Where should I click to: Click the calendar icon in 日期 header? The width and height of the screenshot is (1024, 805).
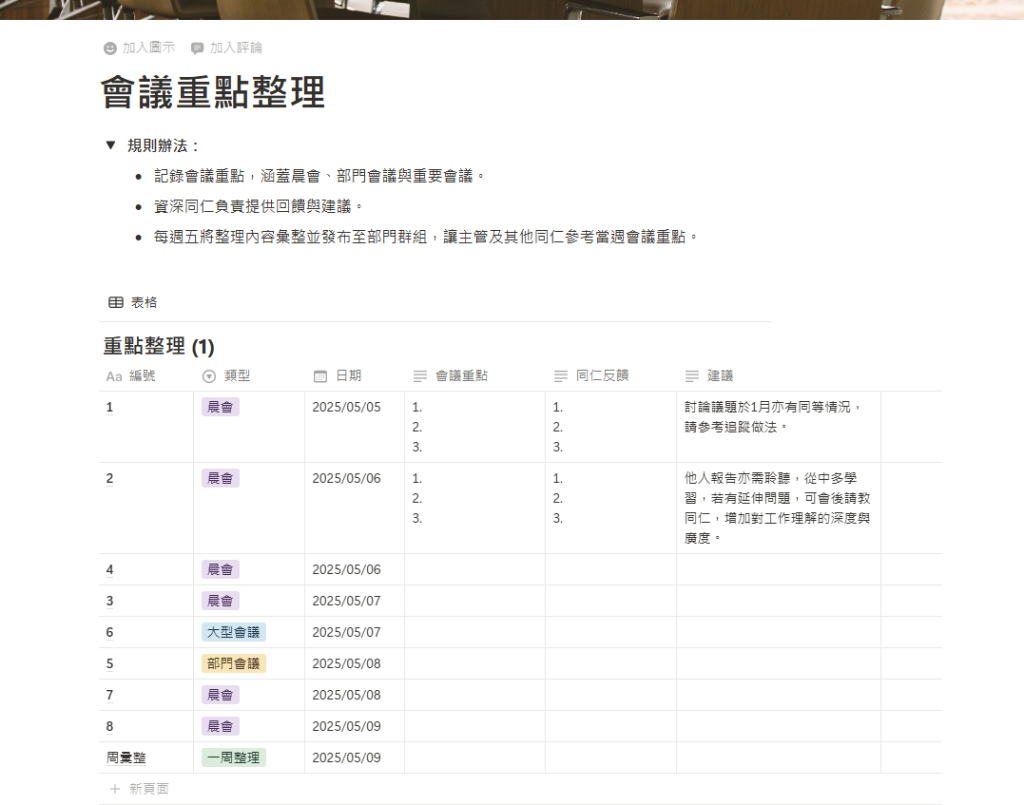click(320, 376)
